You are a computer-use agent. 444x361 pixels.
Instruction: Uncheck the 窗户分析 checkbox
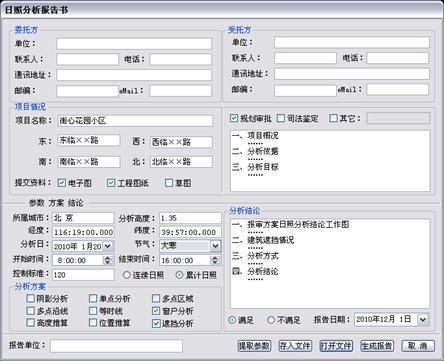click(156, 311)
